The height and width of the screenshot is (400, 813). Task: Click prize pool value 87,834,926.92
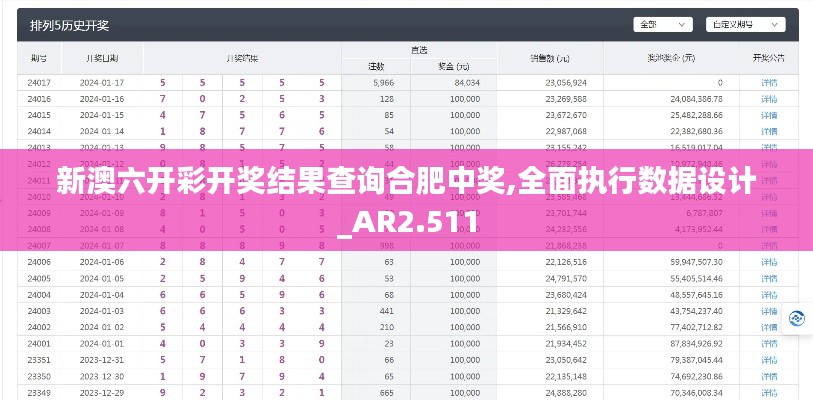[696, 344]
